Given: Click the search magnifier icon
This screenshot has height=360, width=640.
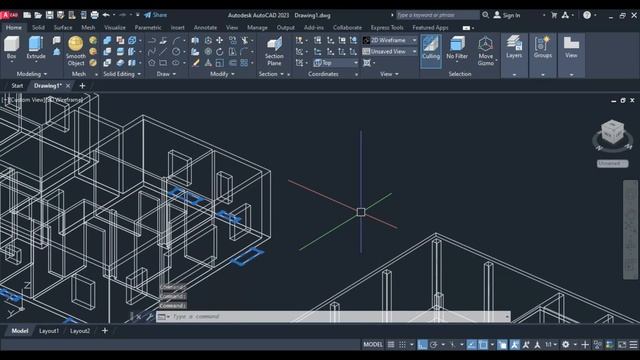Looking at the screenshot, I should 485,15.
